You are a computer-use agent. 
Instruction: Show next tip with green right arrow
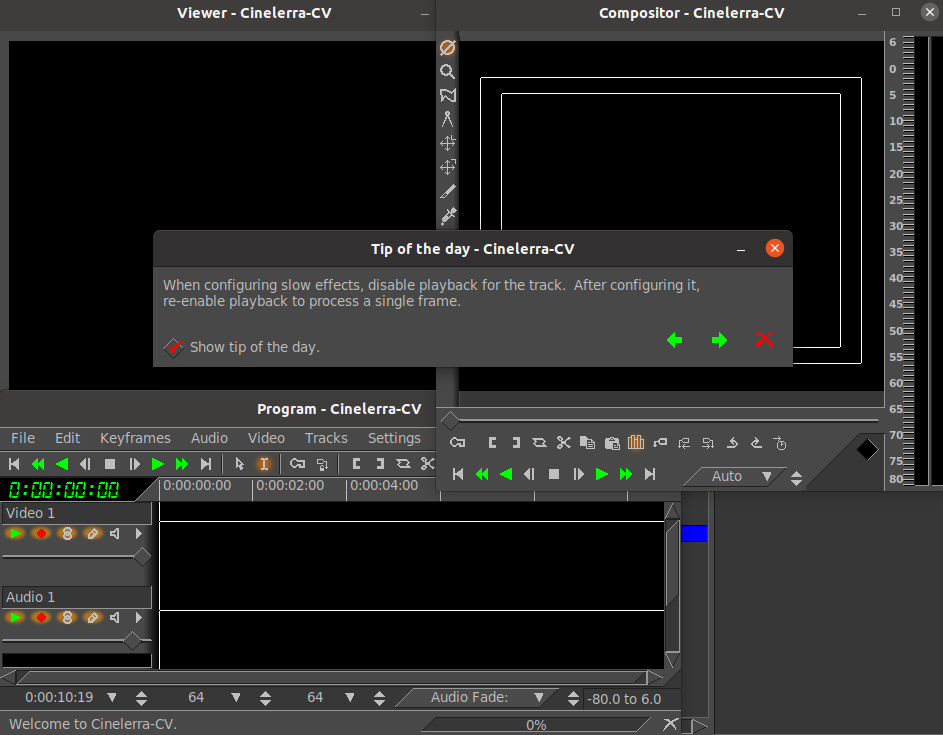pos(719,340)
